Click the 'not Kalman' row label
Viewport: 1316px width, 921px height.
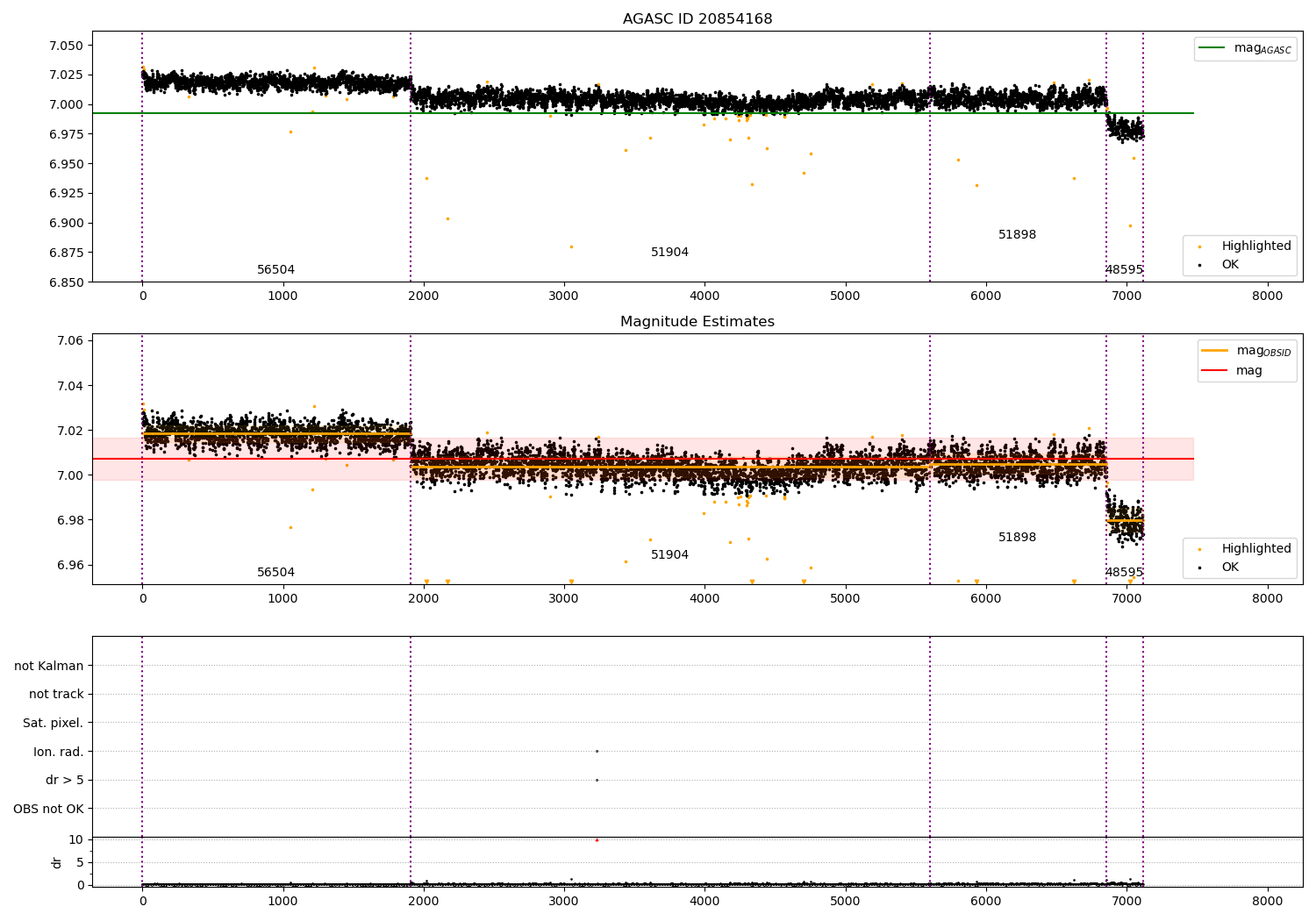click(49, 667)
